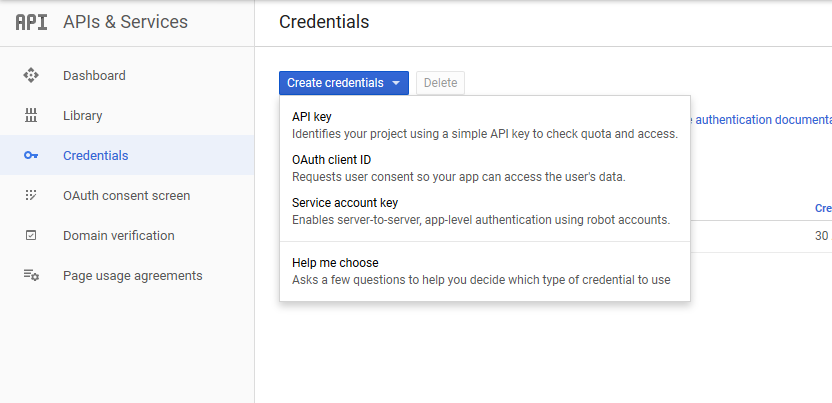Click the API logo icon

(x=32, y=22)
